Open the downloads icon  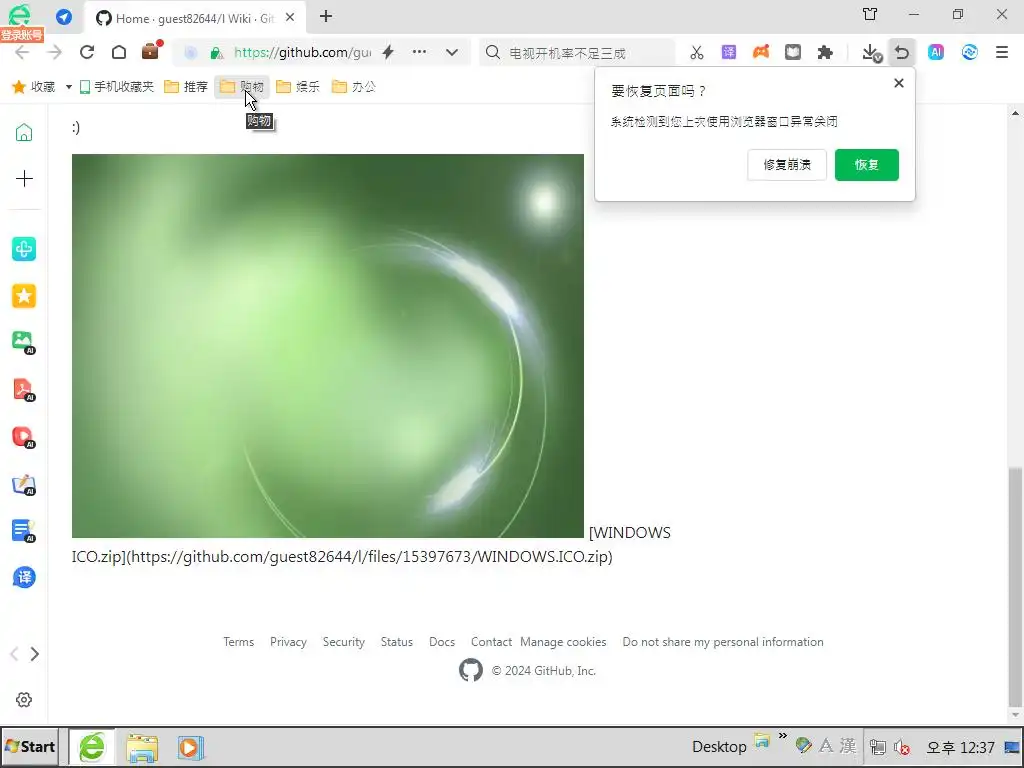pyautogui.click(x=871, y=52)
